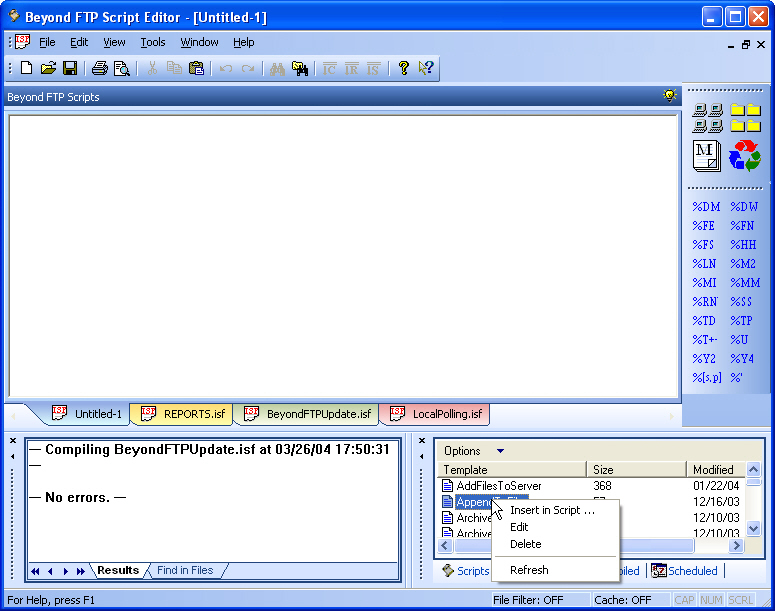
Task: Switch to the BeyondFTPUpdate.isf tab
Action: point(307,414)
